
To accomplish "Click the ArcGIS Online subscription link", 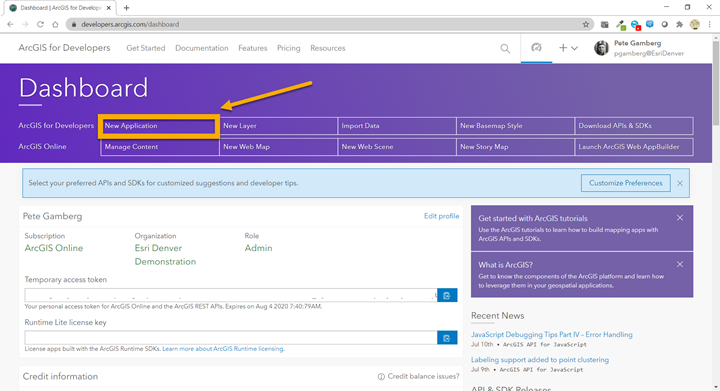I will [x=54, y=248].
